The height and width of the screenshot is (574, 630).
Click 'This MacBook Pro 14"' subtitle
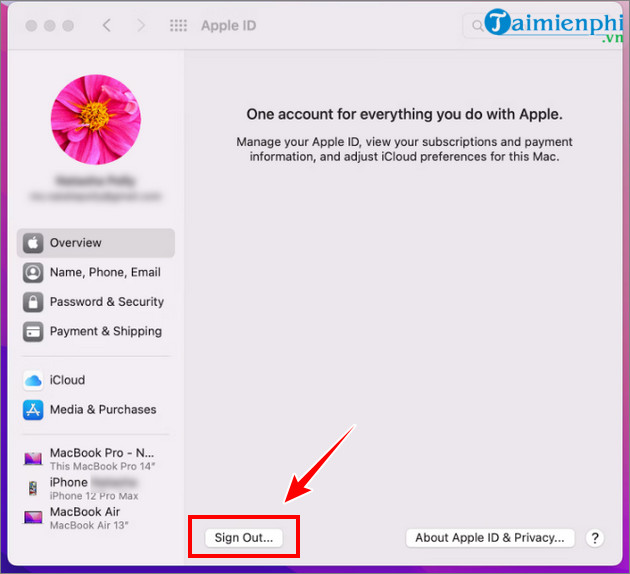[x=102, y=466]
